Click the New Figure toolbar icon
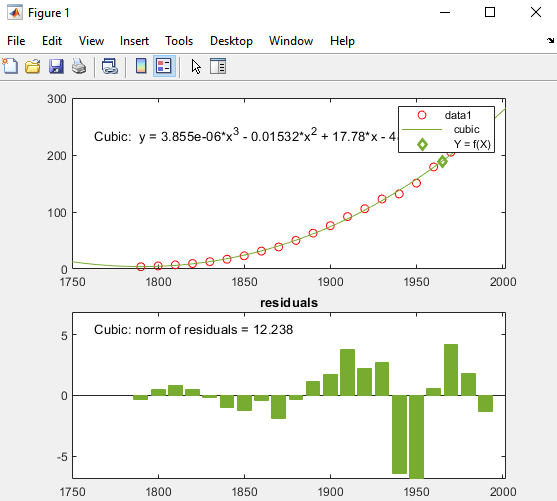 tap(10, 66)
